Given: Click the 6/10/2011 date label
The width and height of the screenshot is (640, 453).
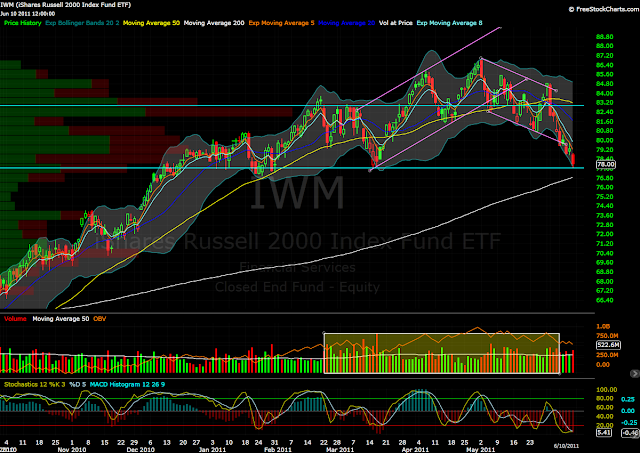Looking at the screenshot, I should [566, 446].
